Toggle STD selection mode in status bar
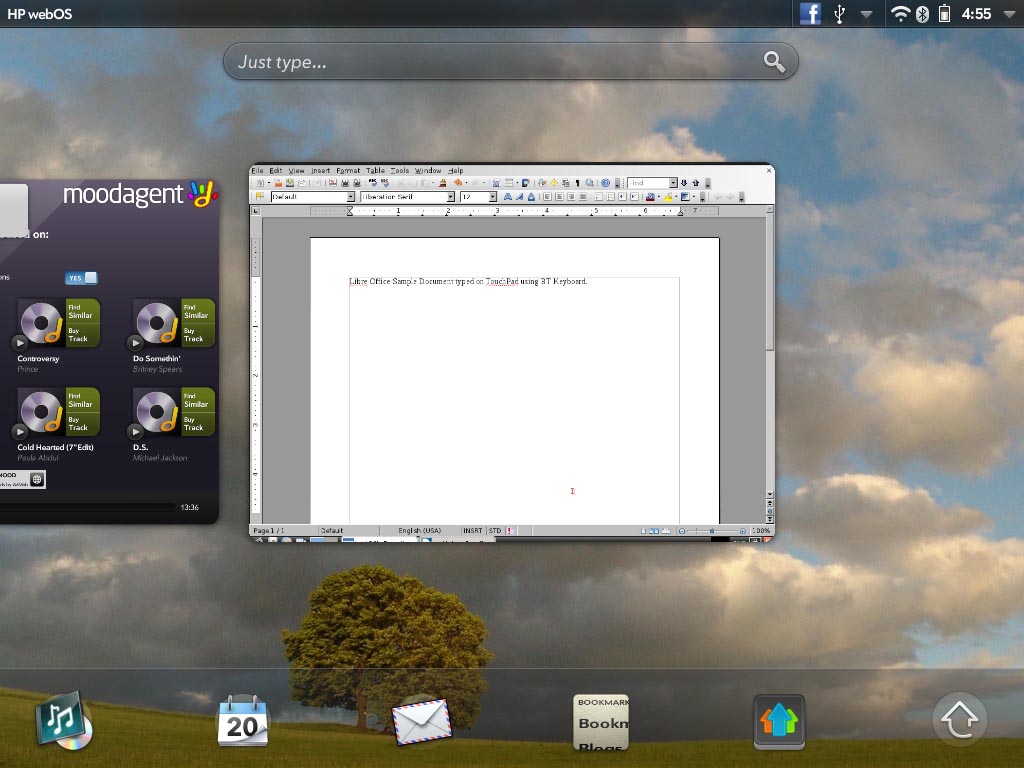This screenshot has height=768, width=1024. coord(494,531)
